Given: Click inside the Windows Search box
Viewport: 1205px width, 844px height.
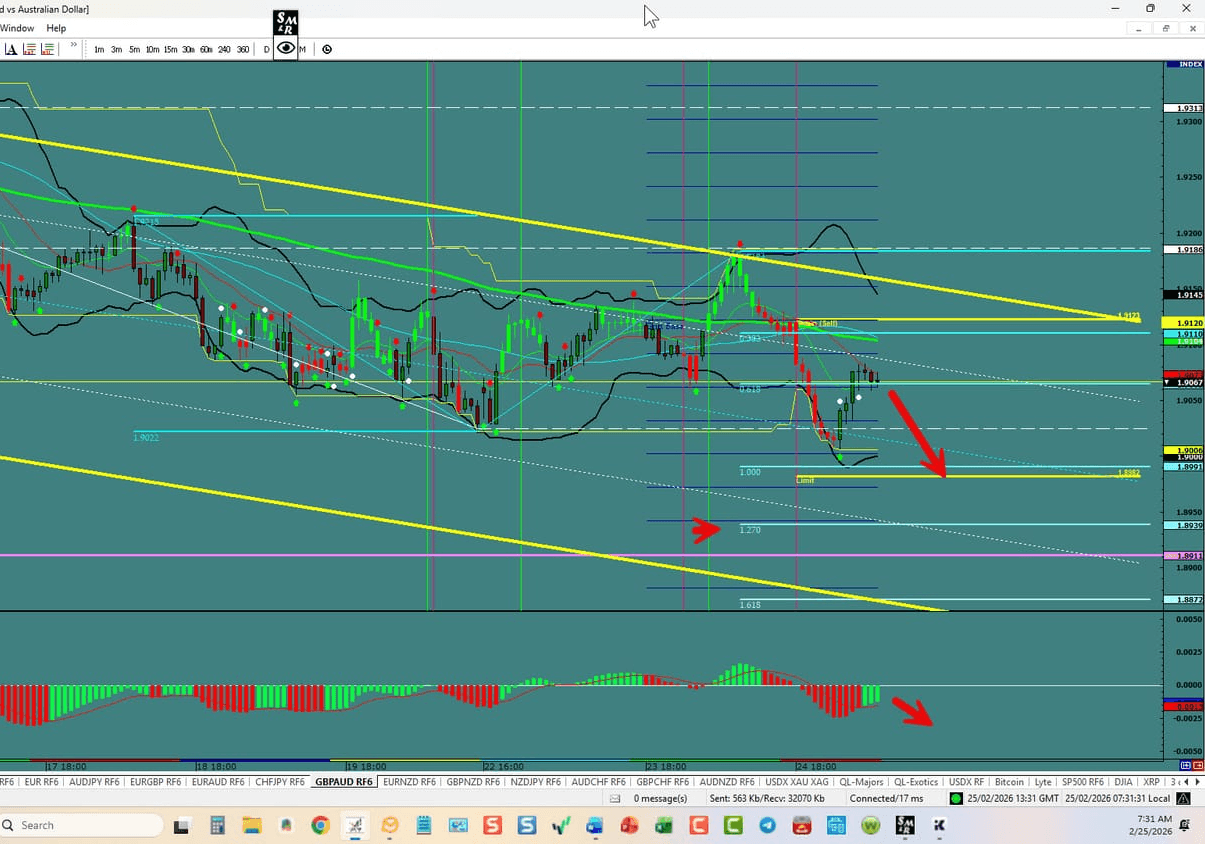Looking at the screenshot, I should [x=80, y=825].
